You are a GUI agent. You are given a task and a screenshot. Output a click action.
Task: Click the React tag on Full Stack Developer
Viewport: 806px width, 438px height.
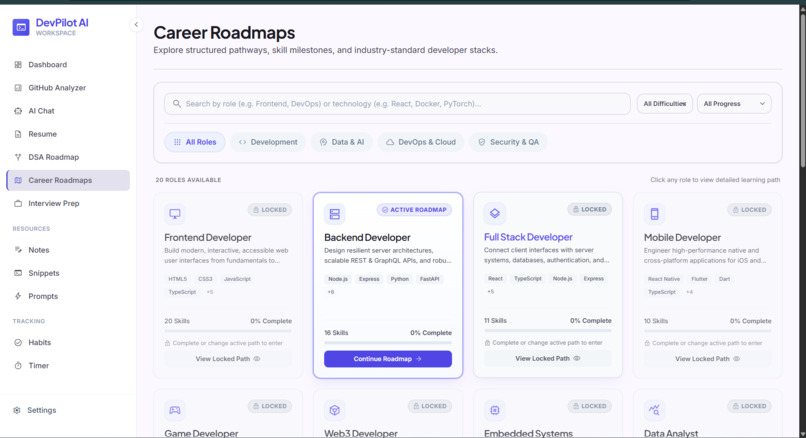496,279
